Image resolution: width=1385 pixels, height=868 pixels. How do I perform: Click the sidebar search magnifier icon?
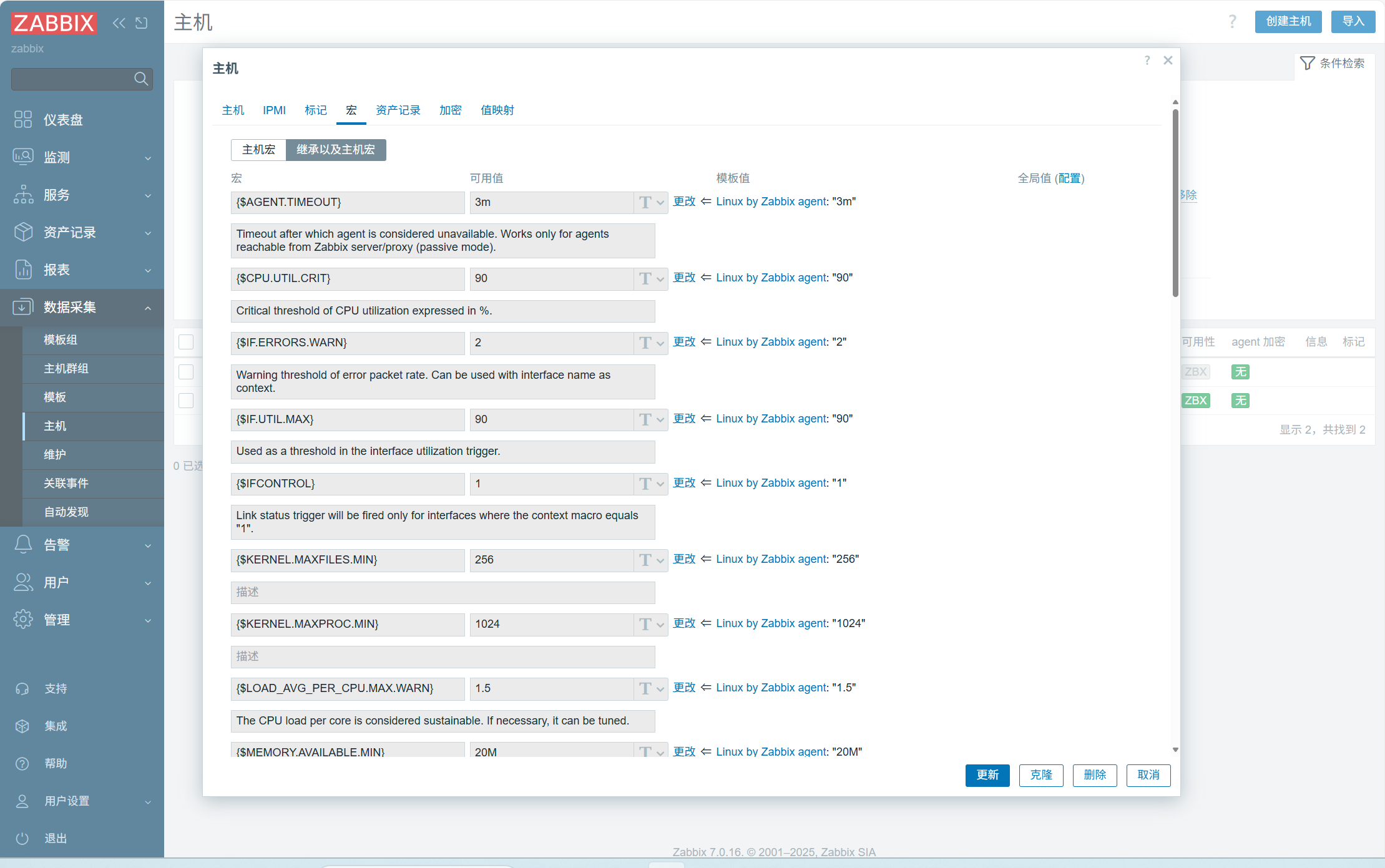click(x=141, y=79)
